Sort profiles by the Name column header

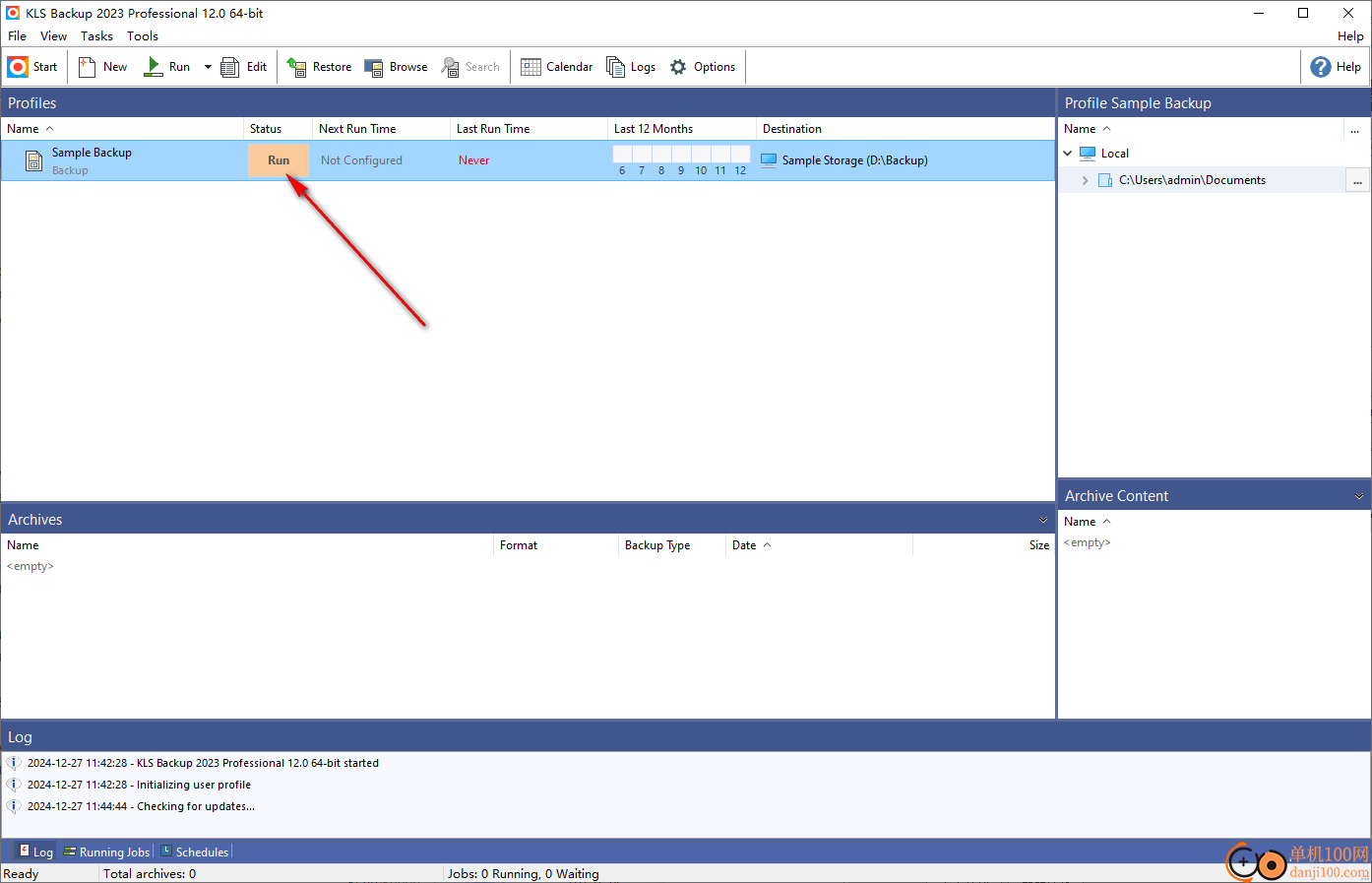tap(122, 129)
